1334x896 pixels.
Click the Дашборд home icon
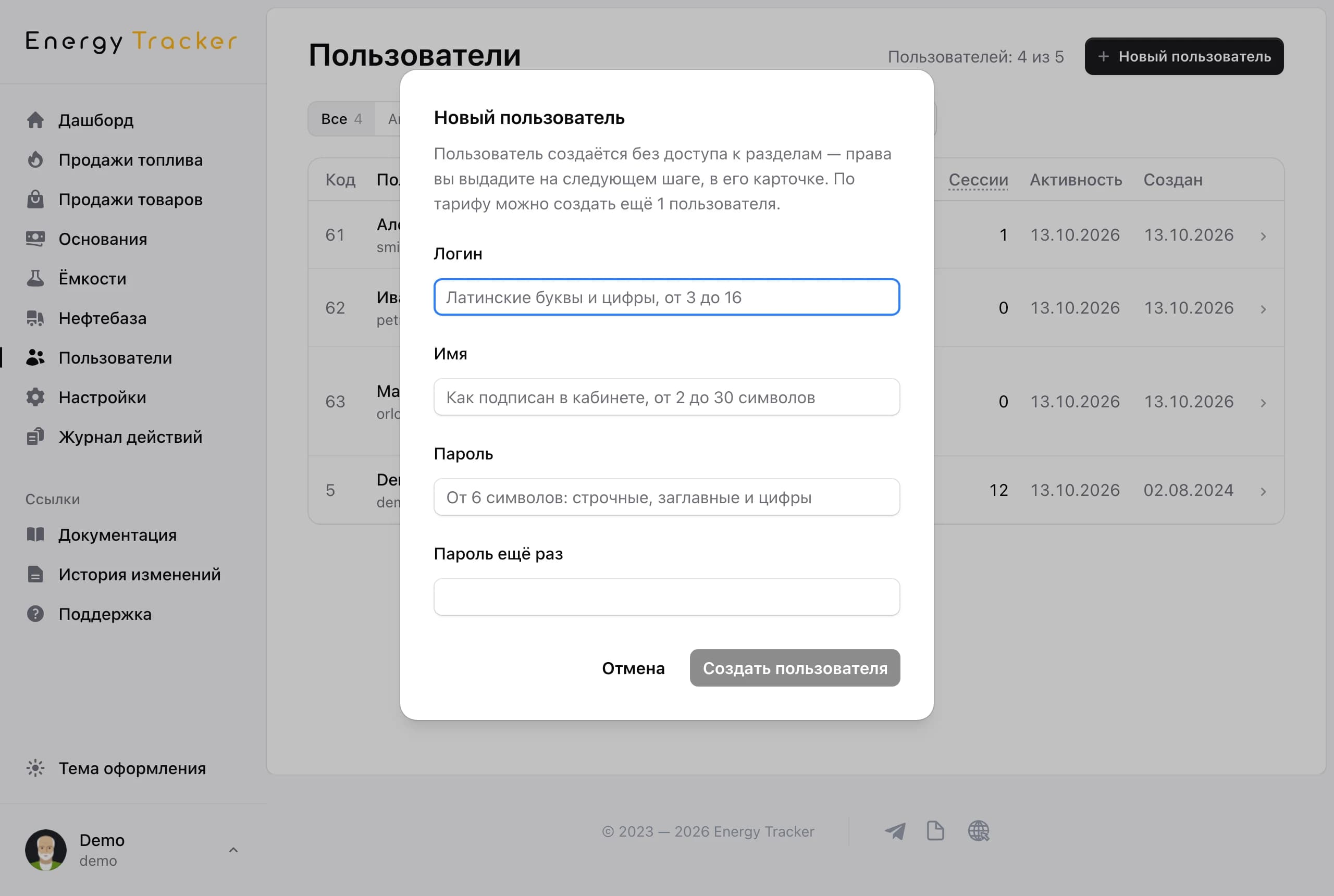35,120
